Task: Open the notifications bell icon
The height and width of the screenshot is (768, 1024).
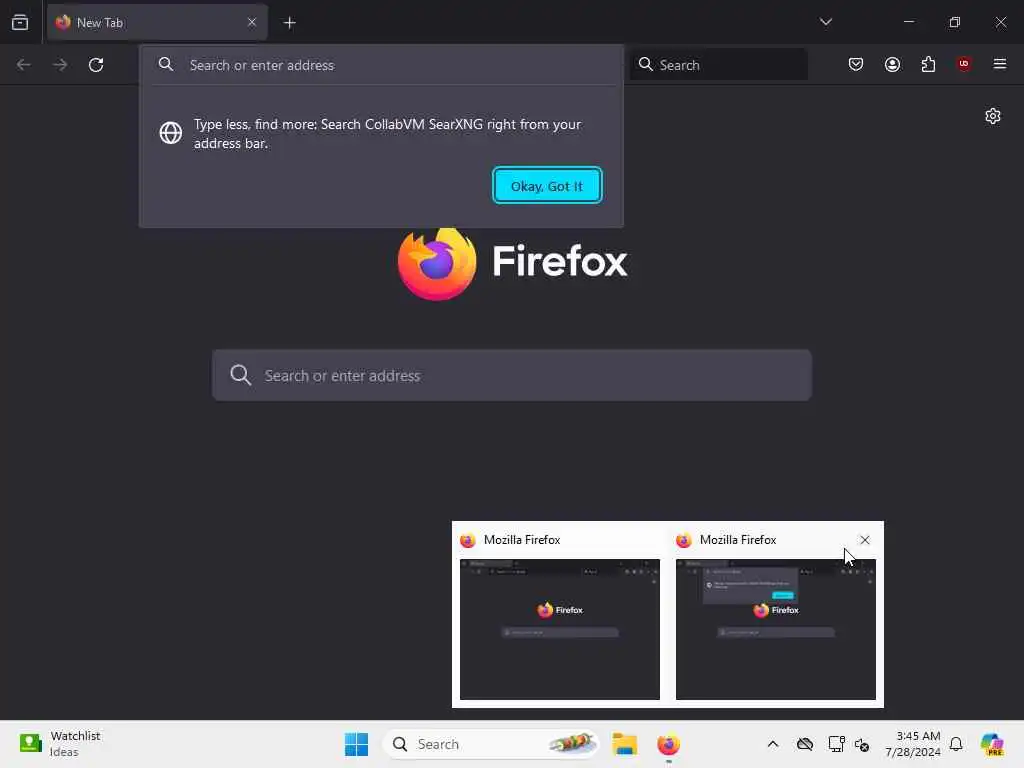Action: [x=955, y=744]
